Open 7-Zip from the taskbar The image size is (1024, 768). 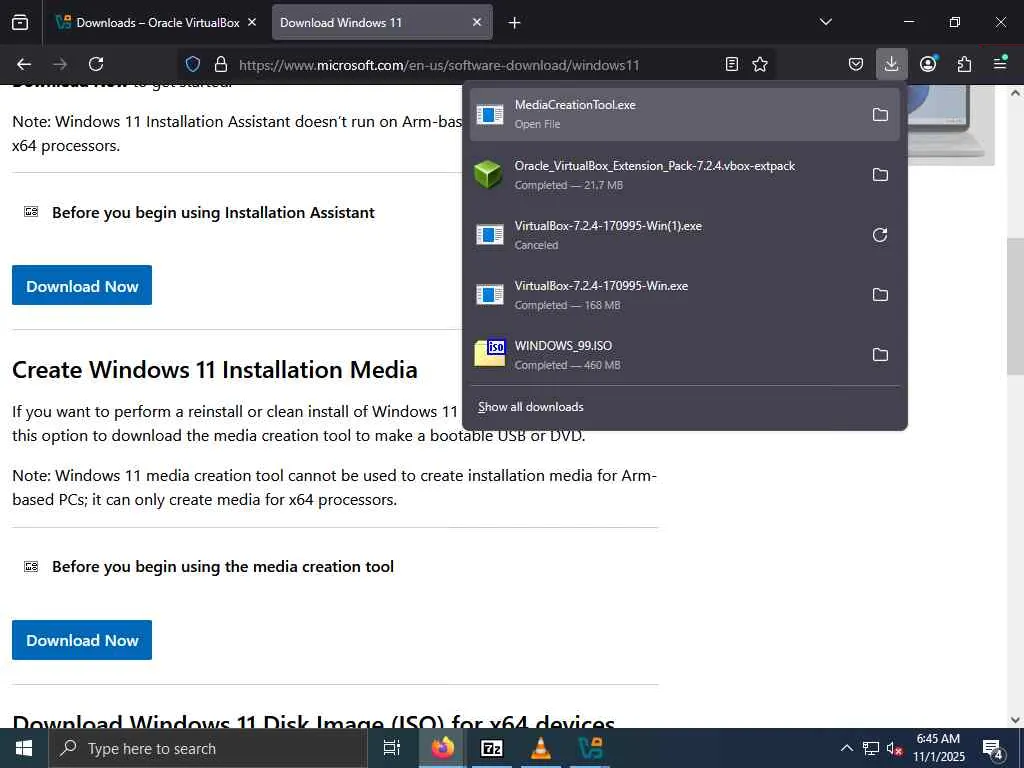tap(491, 748)
